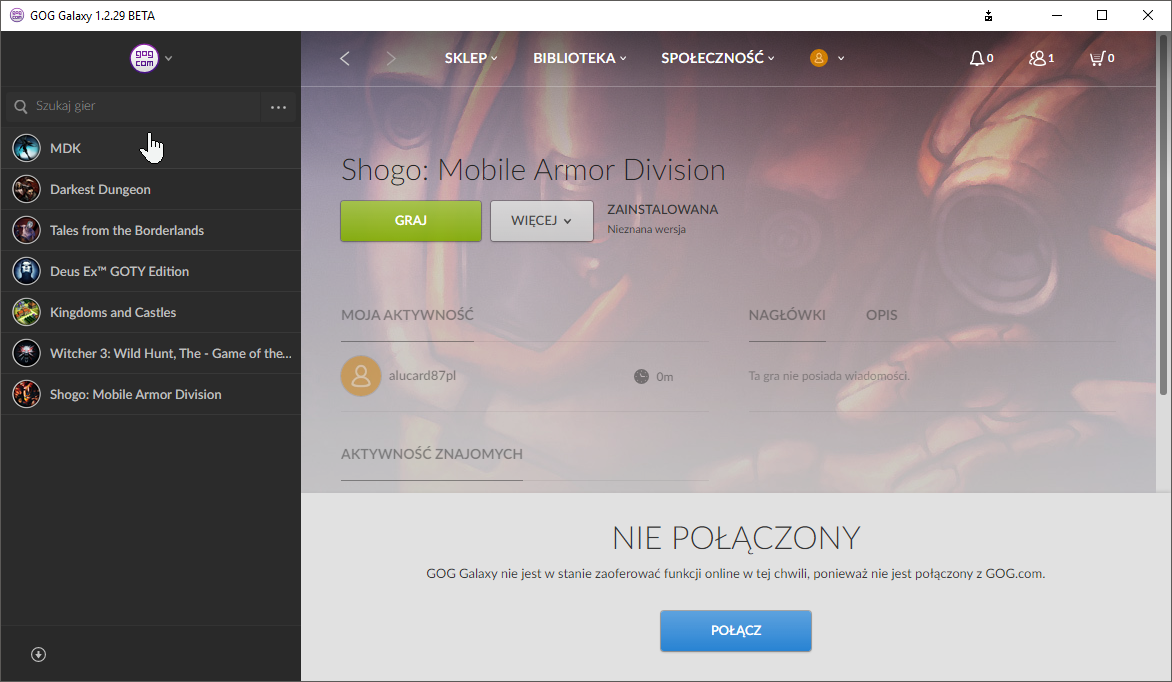The height and width of the screenshot is (682, 1172).
Task: Click the blue POŁĄCZ connect button
Action: pos(735,631)
